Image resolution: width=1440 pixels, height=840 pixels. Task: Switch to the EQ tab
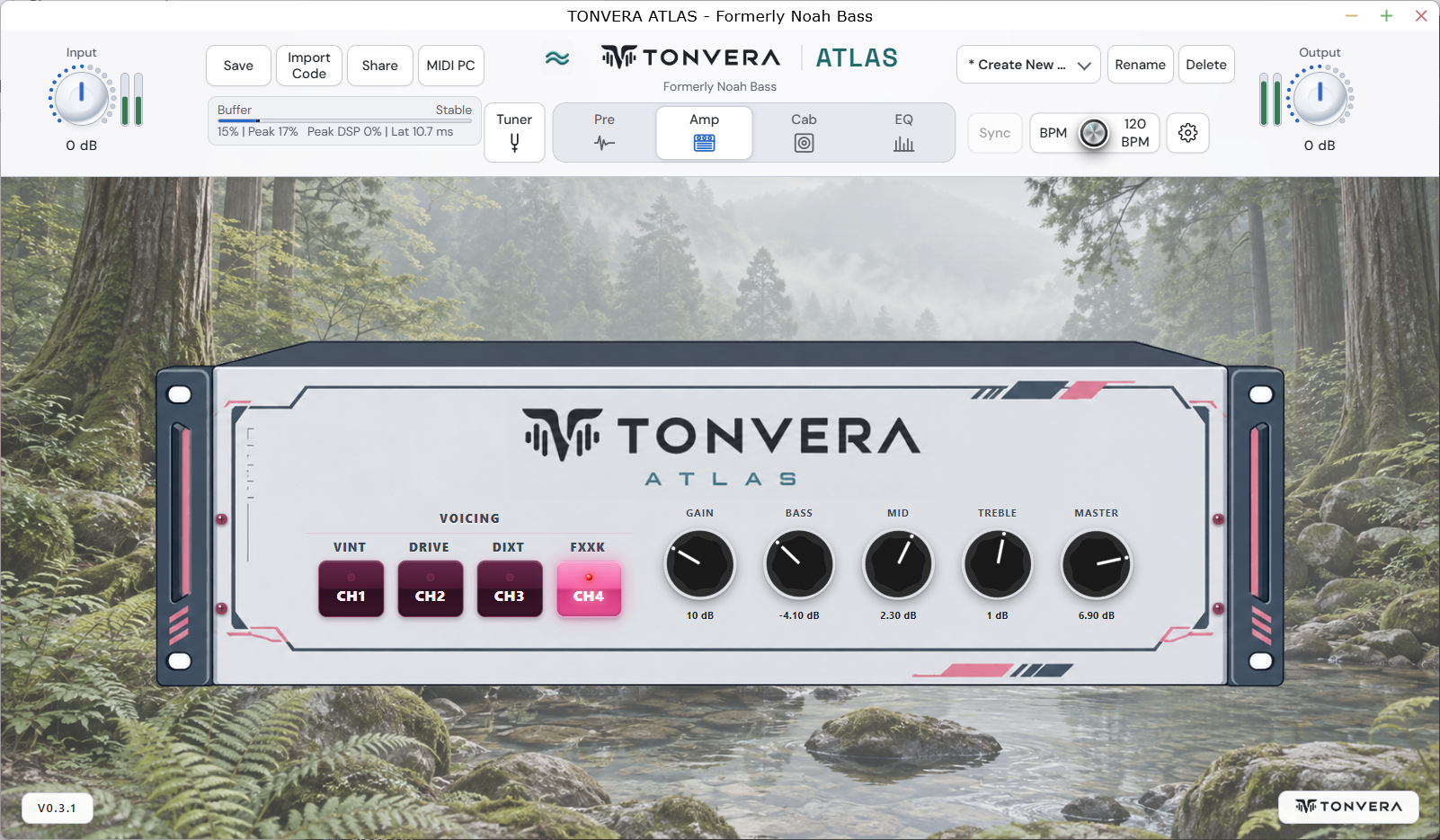click(903, 133)
